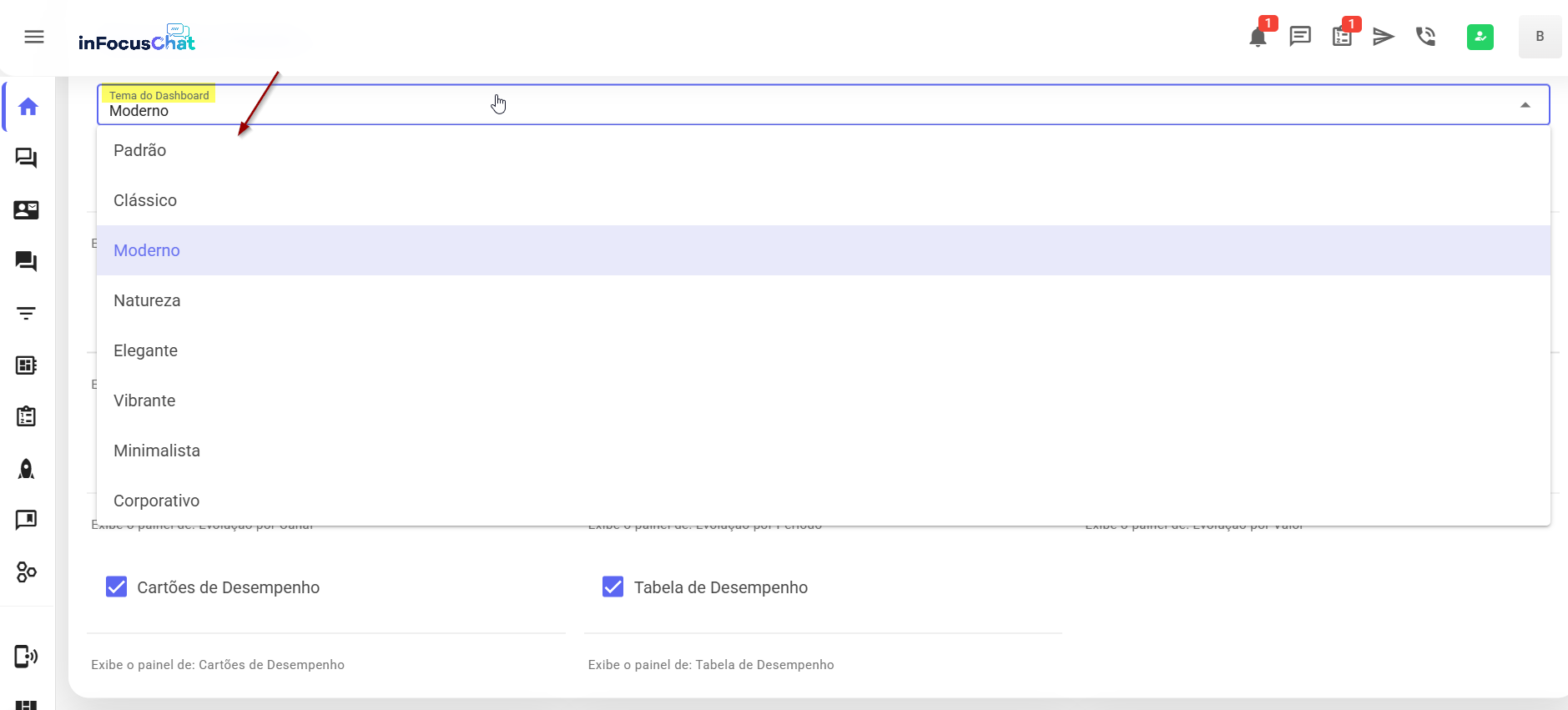Image resolution: width=1568 pixels, height=710 pixels.
Task: Click the paper plane send icon
Action: [x=1384, y=37]
